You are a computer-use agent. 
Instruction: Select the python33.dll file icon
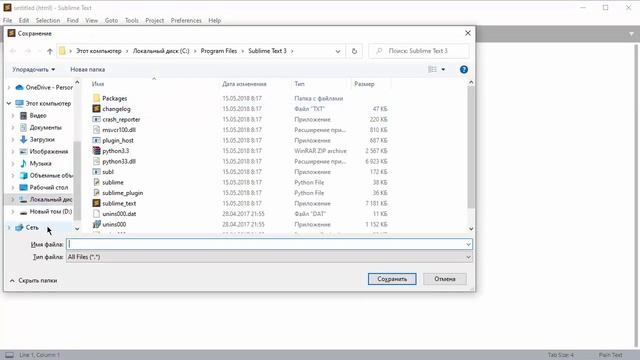96,161
